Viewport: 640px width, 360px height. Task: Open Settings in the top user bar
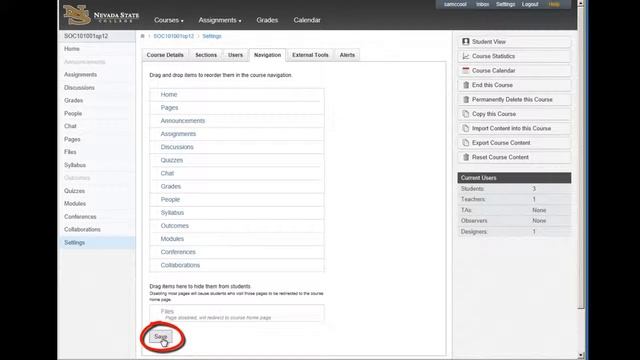coord(505,4)
